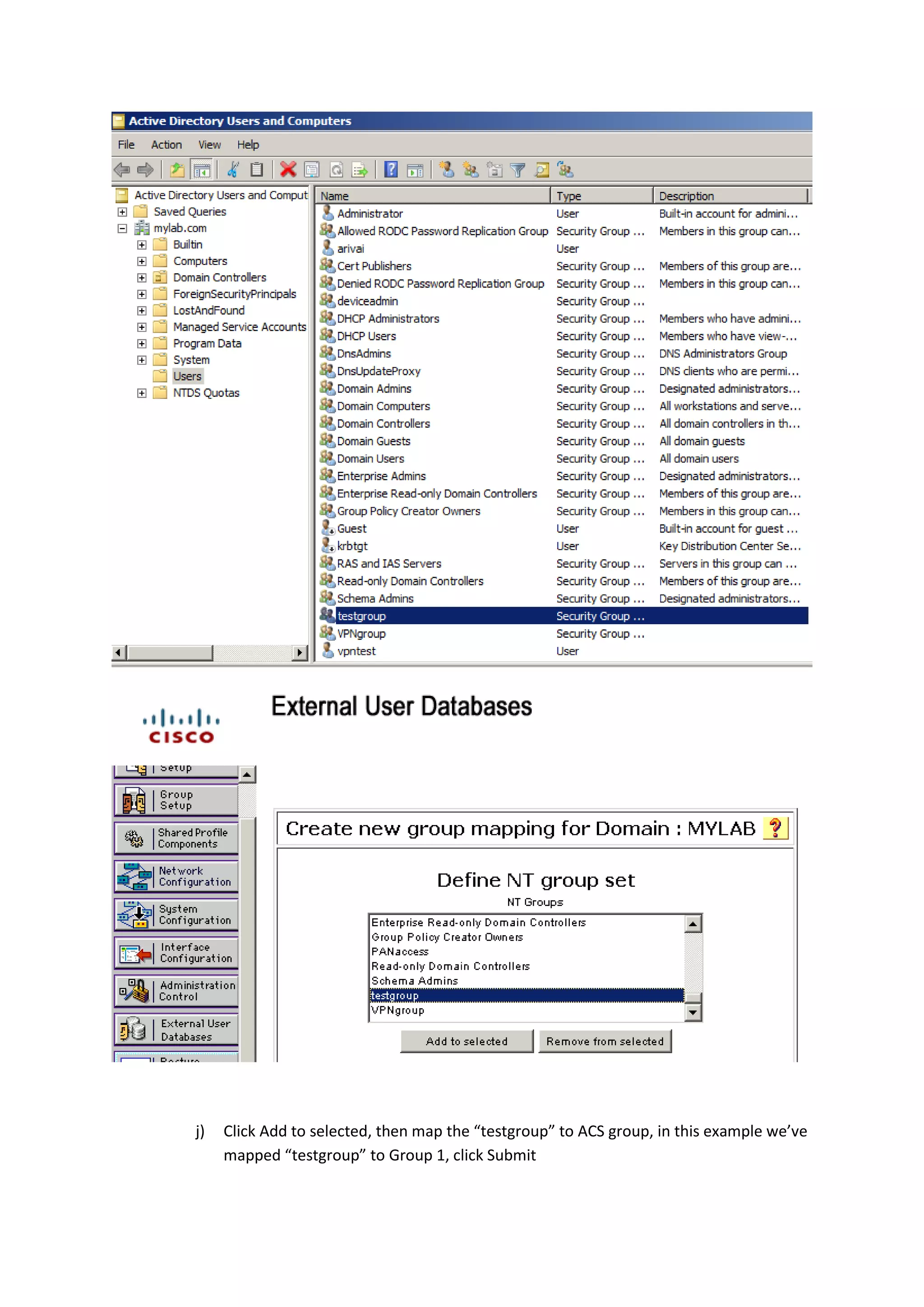Open the Find objects toolbar icon
The height and width of the screenshot is (1307, 924).
pos(542,170)
